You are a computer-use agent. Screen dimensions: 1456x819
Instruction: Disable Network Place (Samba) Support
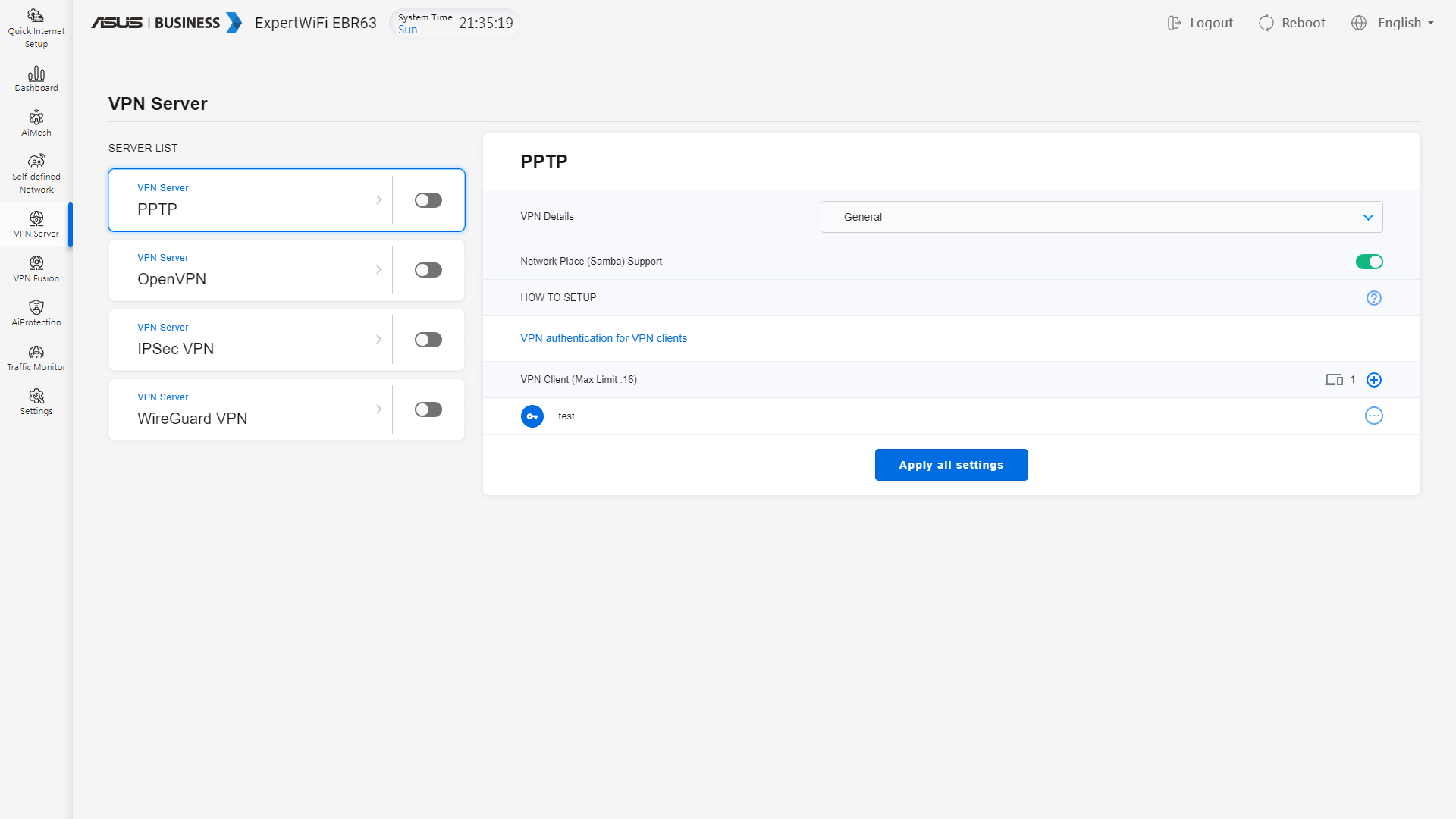1369,262
